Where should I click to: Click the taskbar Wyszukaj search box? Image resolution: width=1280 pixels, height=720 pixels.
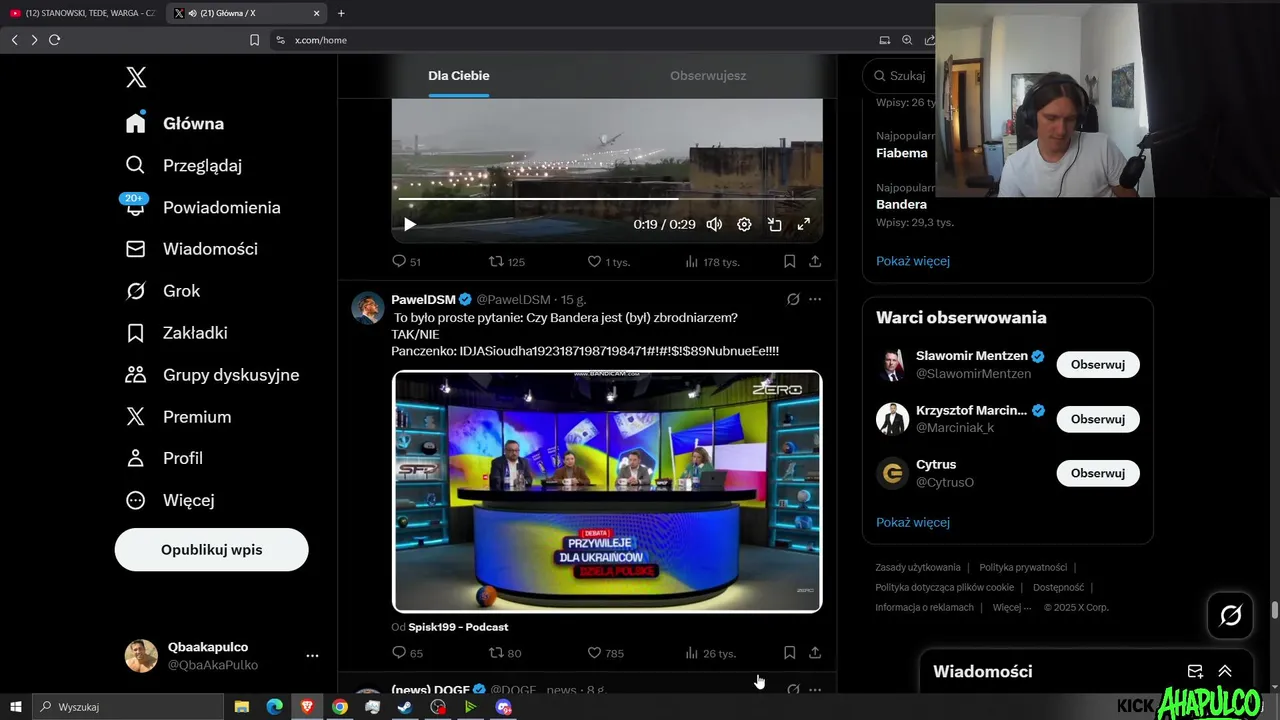(127, 707)
